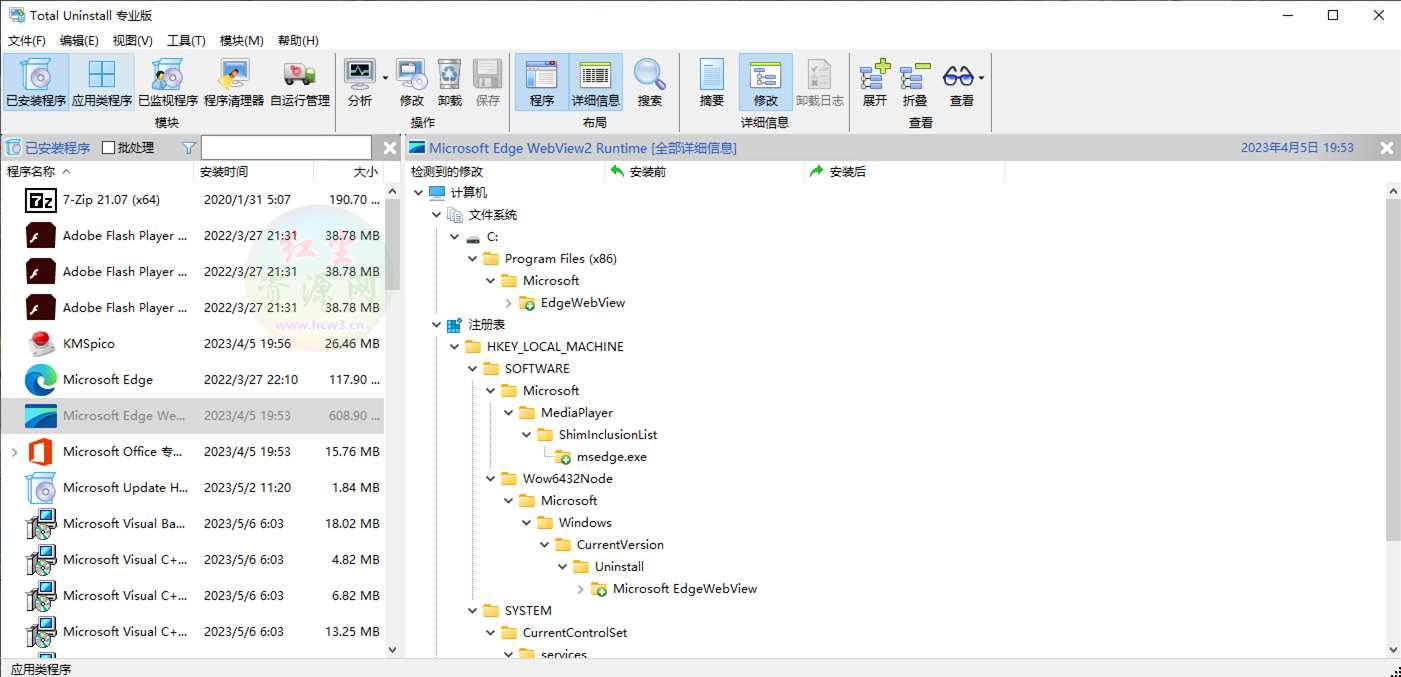
Task: Toggle the 详细信息 layout button
Action: [596, 82]
